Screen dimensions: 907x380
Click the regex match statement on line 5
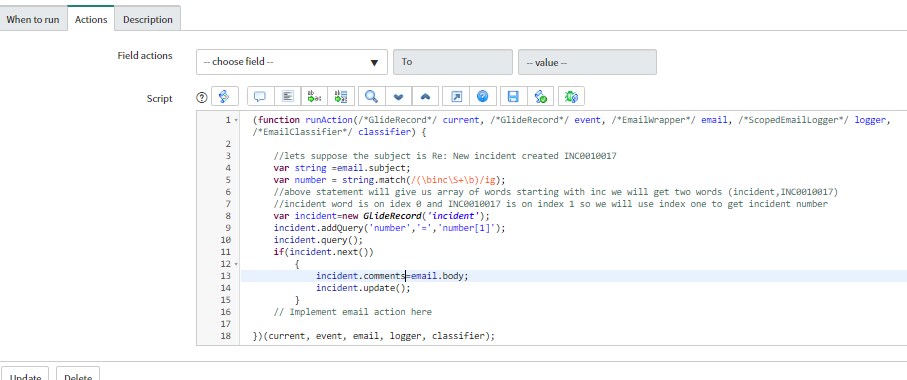pos(389,180)
